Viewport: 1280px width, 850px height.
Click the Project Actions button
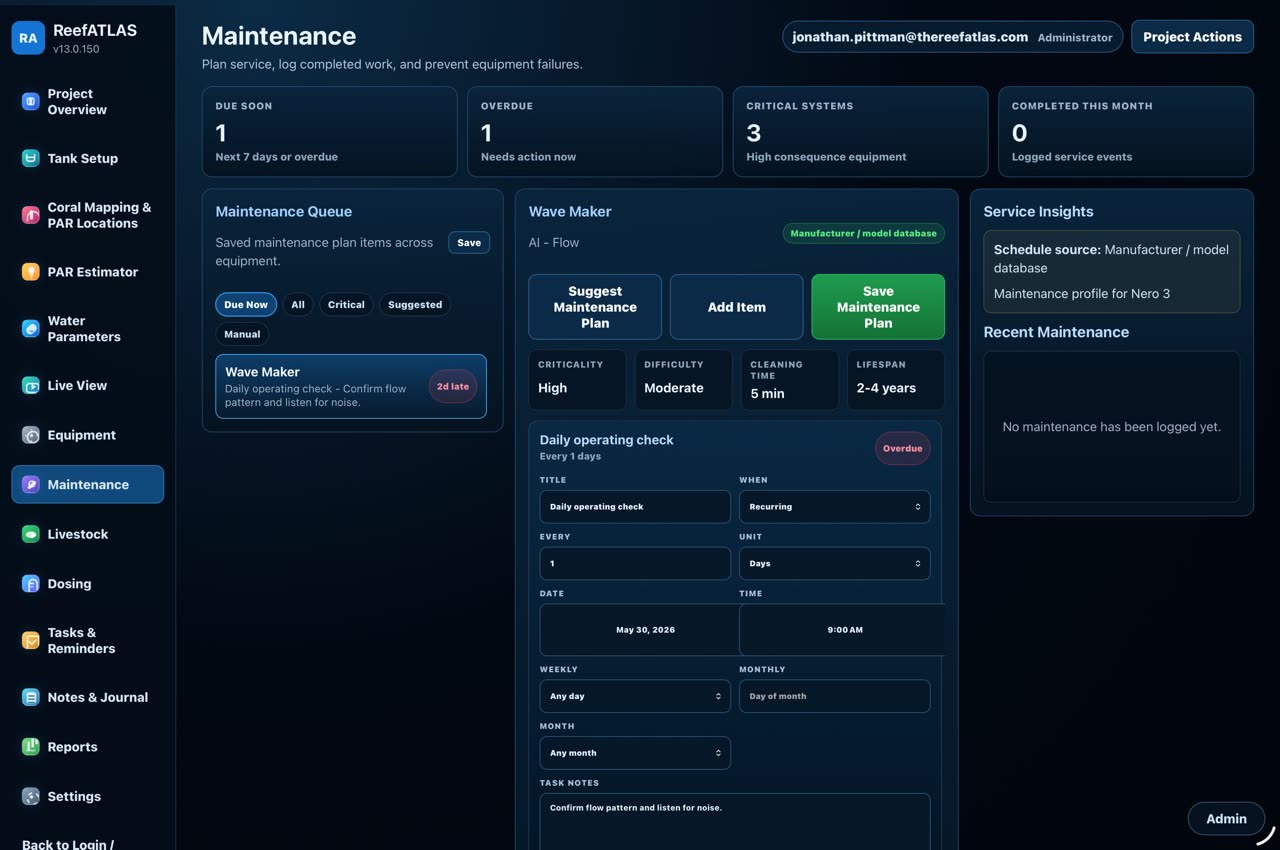pos(1192,37)
